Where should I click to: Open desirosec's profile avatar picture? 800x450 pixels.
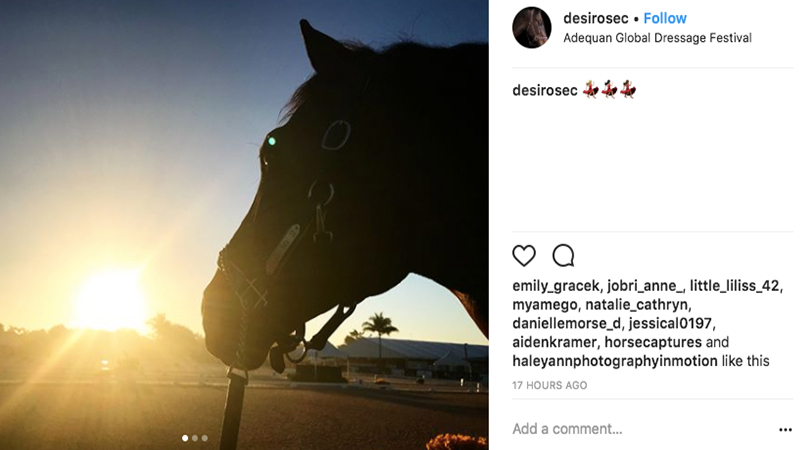click(532, 28)
